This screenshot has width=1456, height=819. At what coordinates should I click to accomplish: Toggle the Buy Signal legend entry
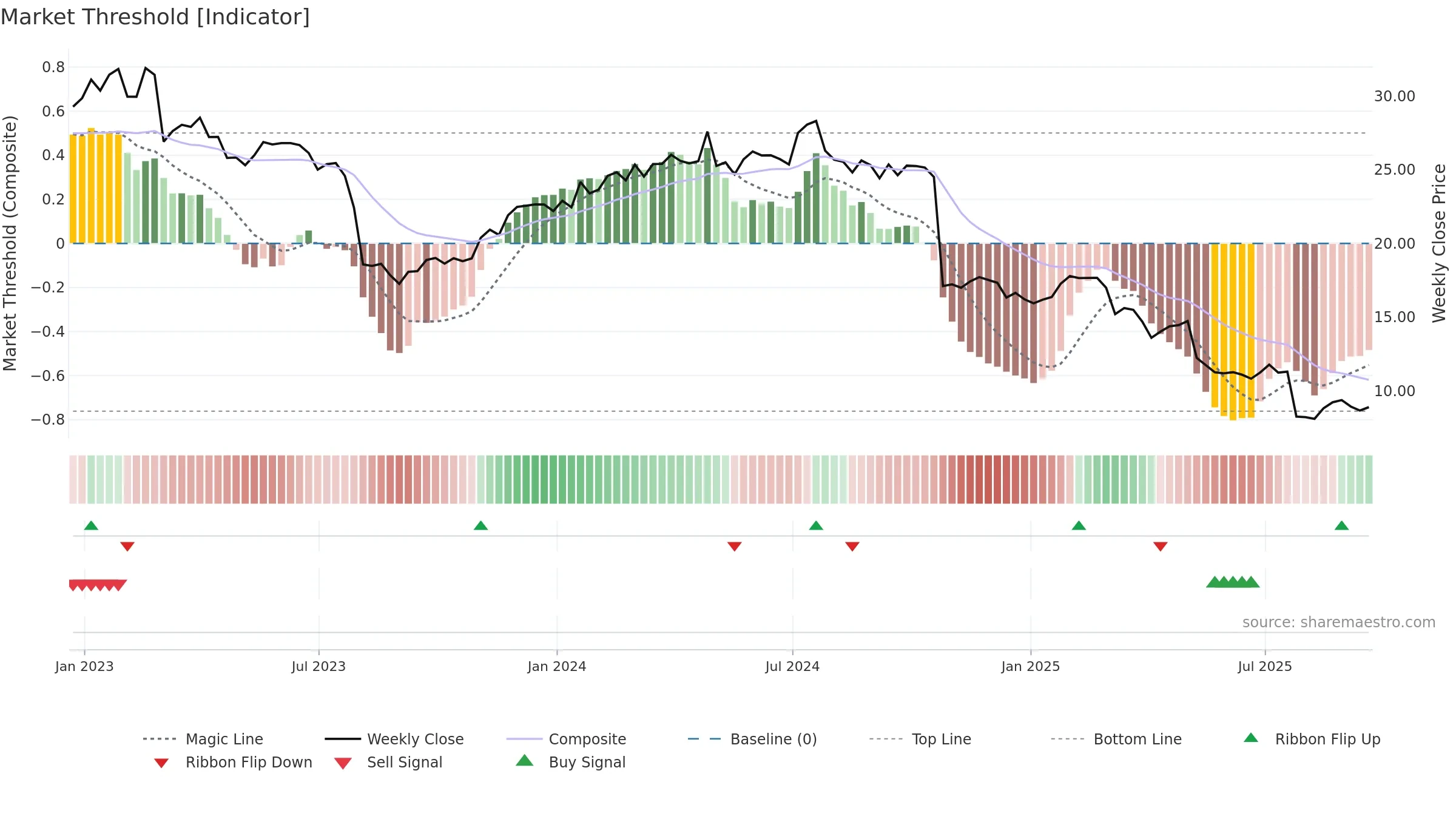point(570,762)
